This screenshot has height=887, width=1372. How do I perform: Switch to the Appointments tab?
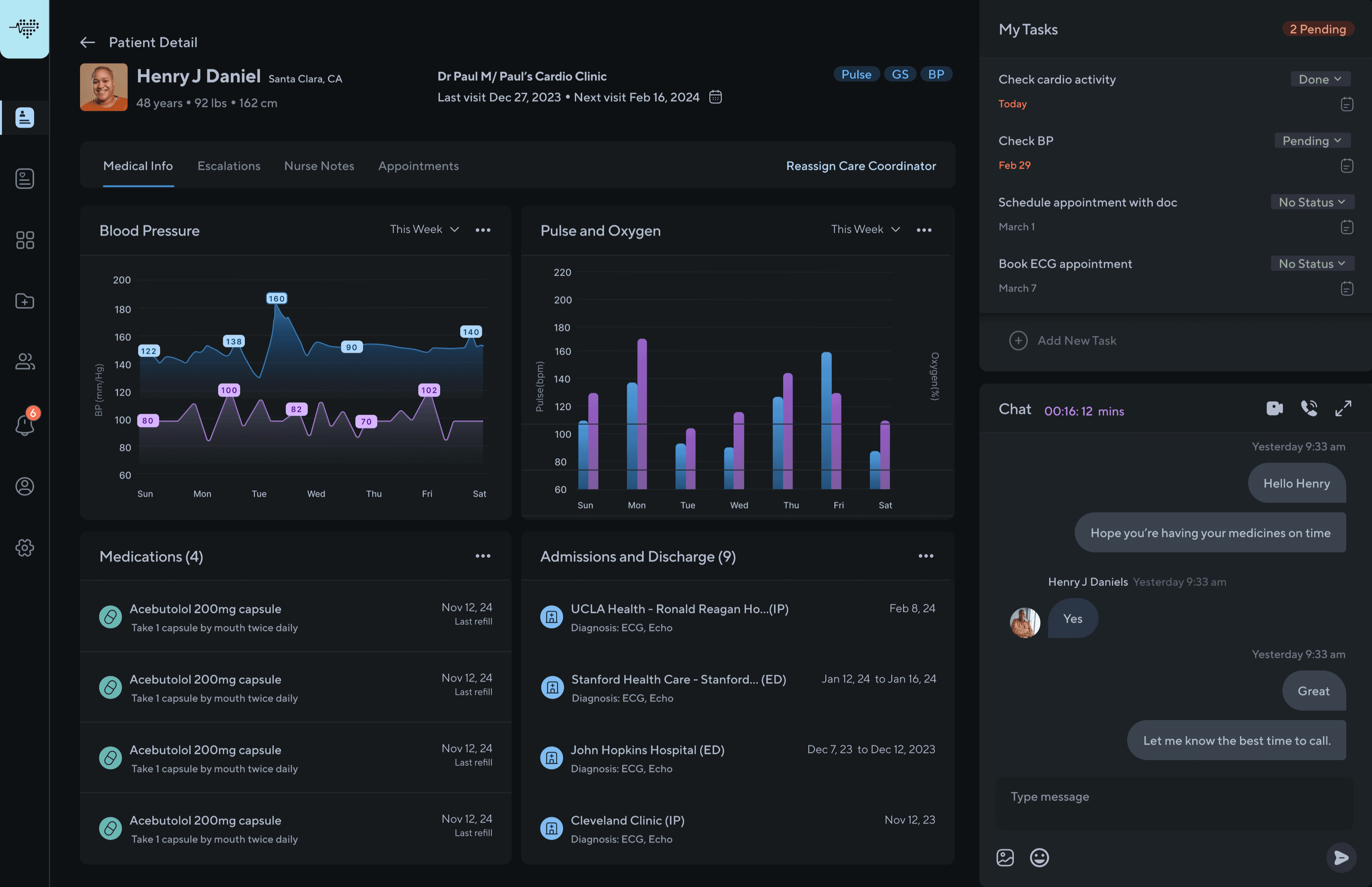(418, 166)
